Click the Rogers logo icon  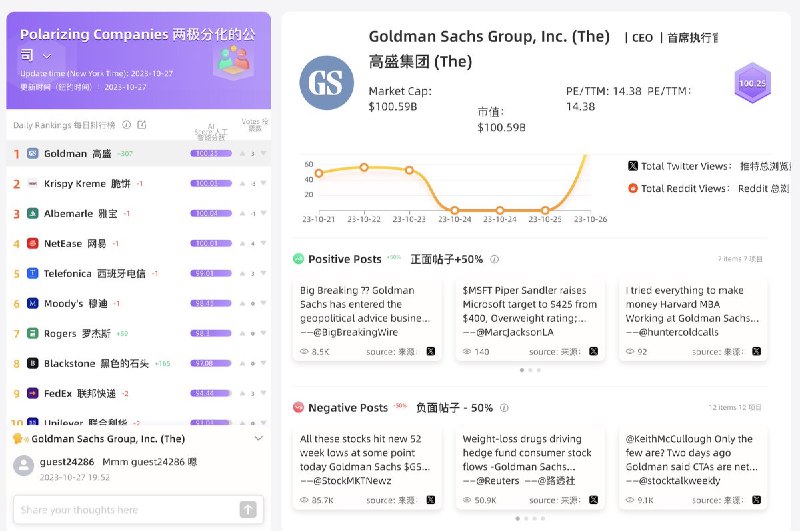coord(33,334)
